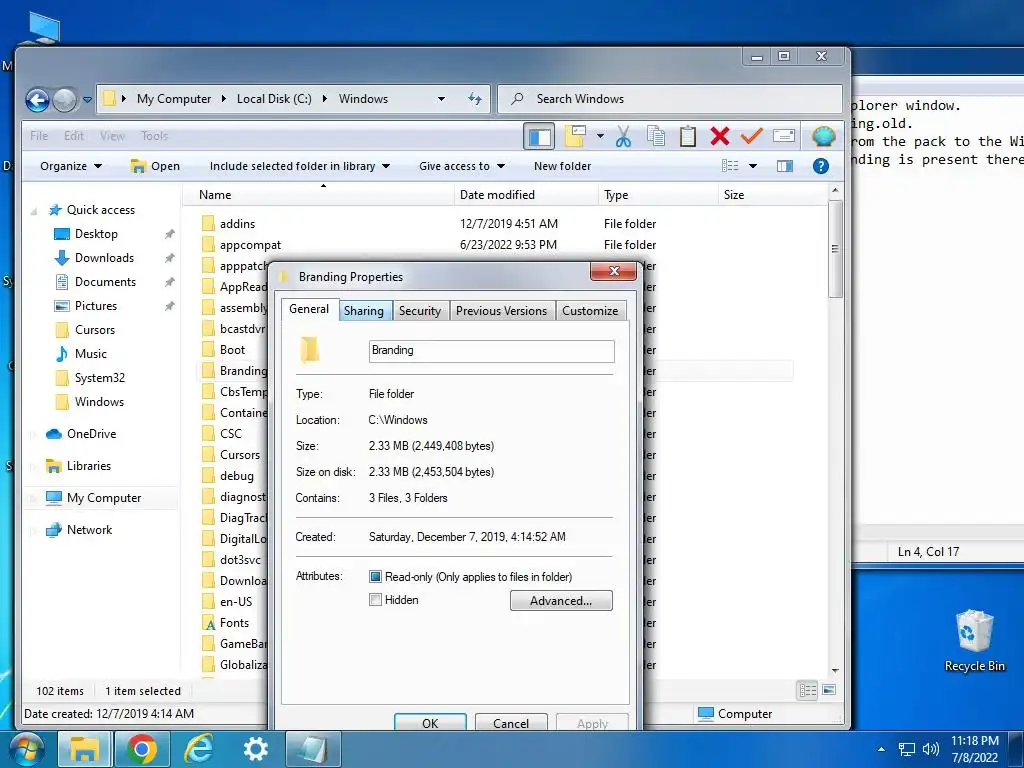Open the Recycle Bin on the desktop

pos(974,641)
